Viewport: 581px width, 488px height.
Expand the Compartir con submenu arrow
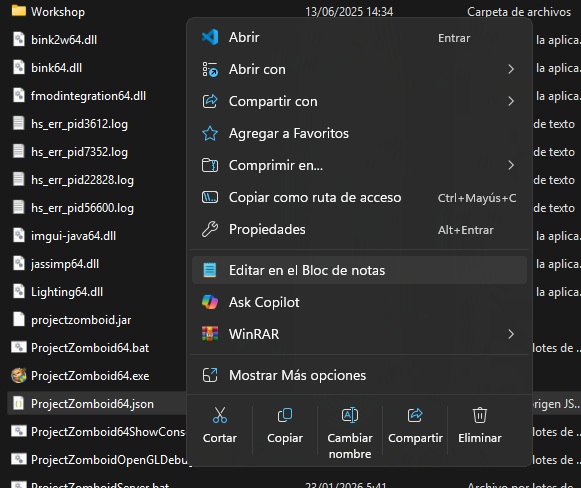[511, 101]
